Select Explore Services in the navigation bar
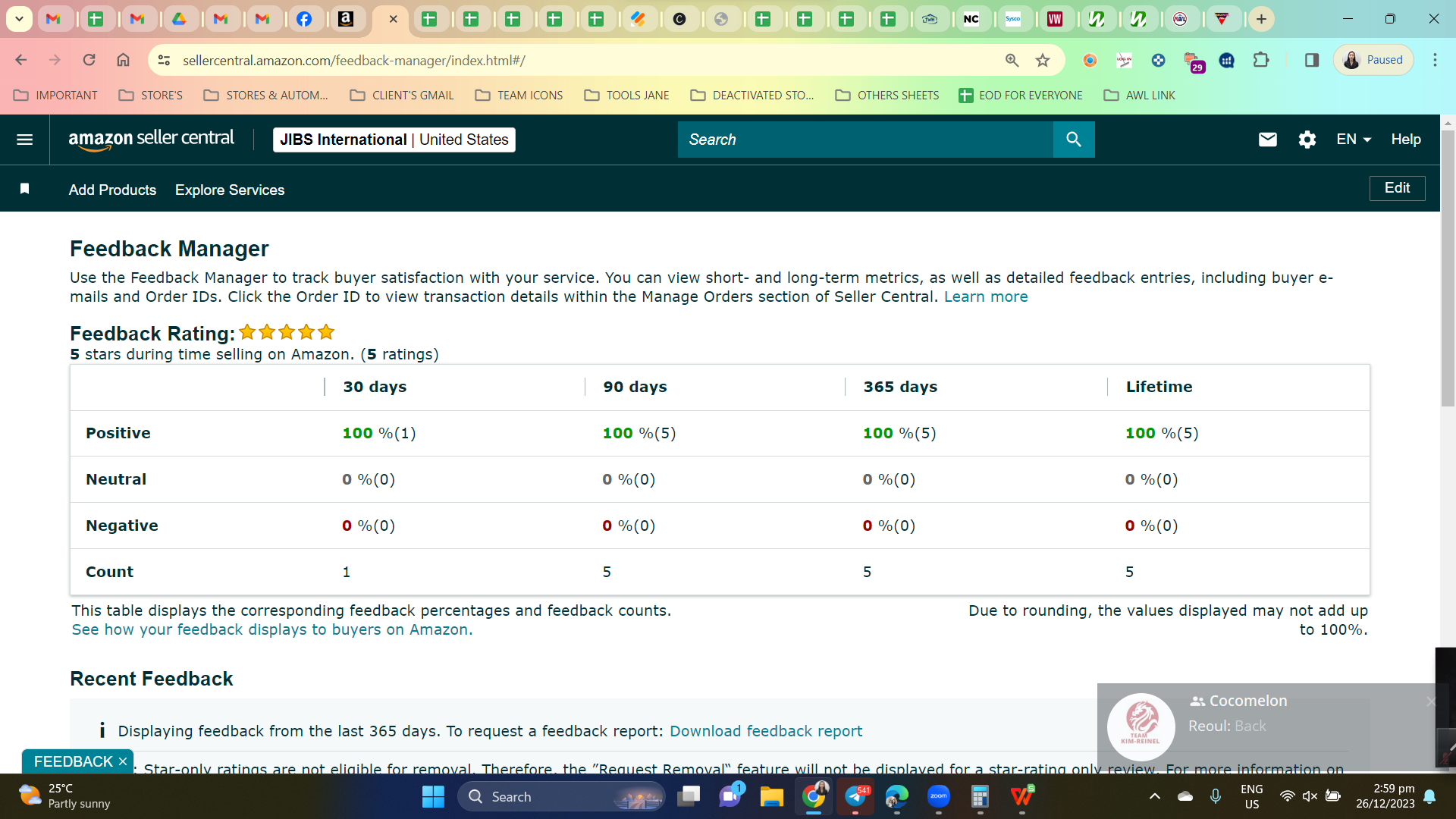Viewport: 1456px width, 819px height. click(x=230, y=190)
